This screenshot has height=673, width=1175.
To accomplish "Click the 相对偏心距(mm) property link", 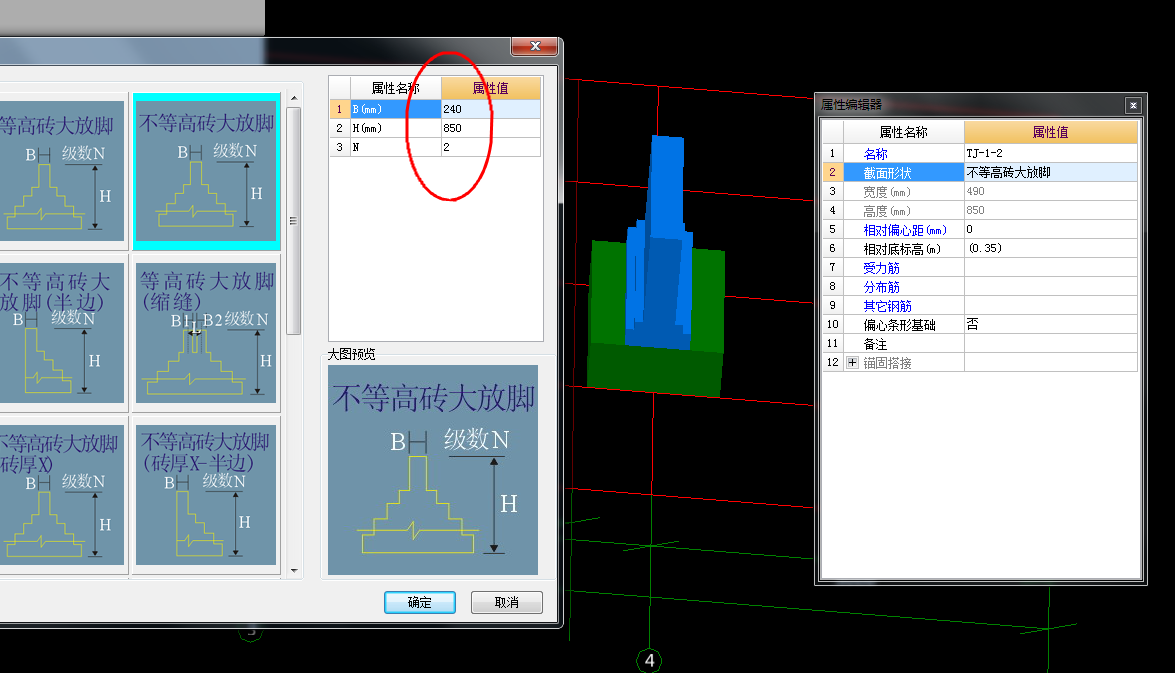I will click(x=904, y=230).
